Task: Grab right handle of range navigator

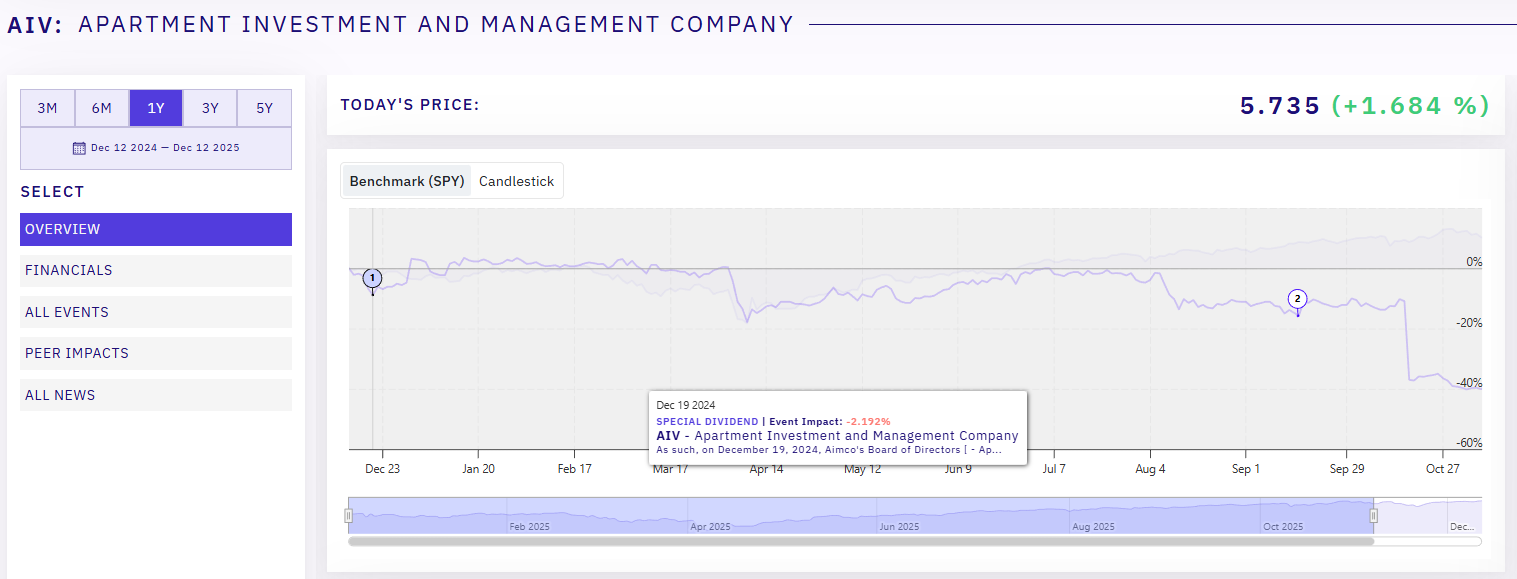Action: 1374,515
